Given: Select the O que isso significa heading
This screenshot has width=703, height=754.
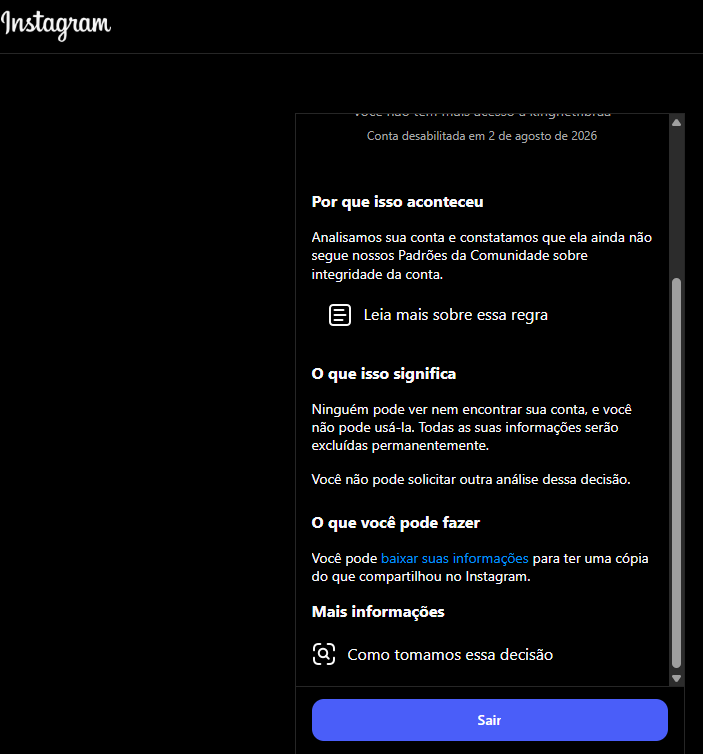Looking at the screenshot, I should 384,374.
